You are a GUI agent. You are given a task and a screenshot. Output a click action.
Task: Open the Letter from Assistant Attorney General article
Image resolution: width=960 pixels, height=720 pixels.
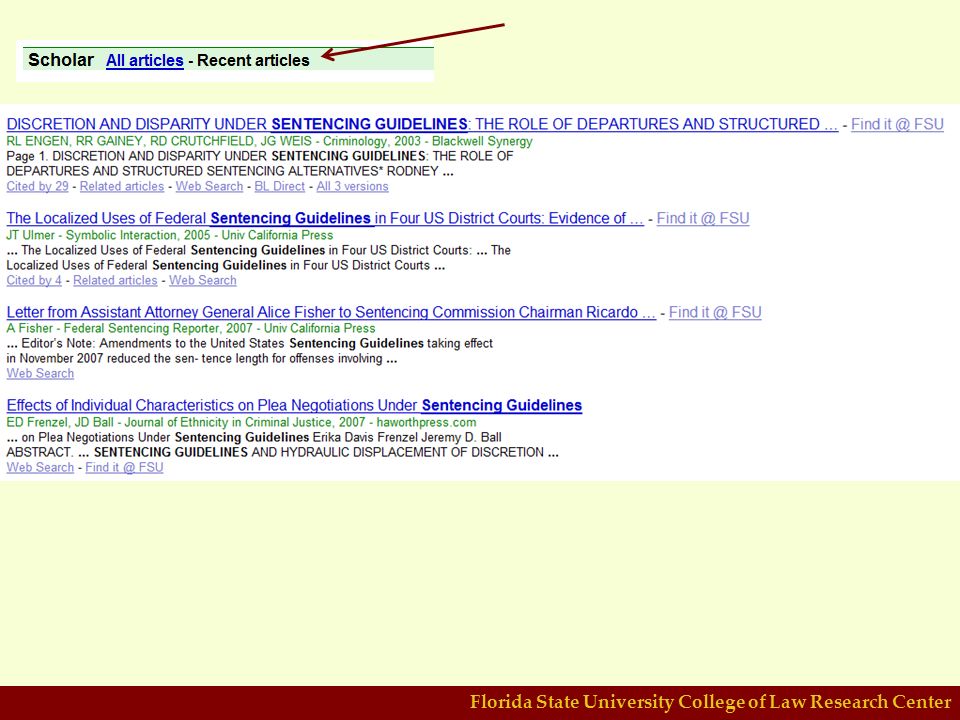[x=331, y=312]
